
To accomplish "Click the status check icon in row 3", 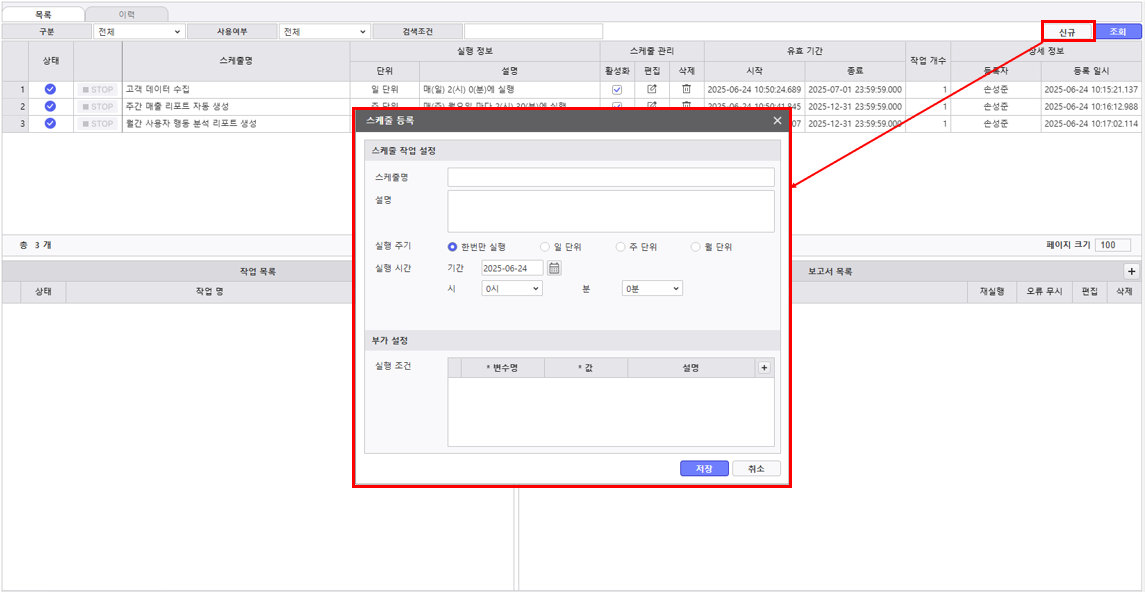I will click(x=50, y=124).
